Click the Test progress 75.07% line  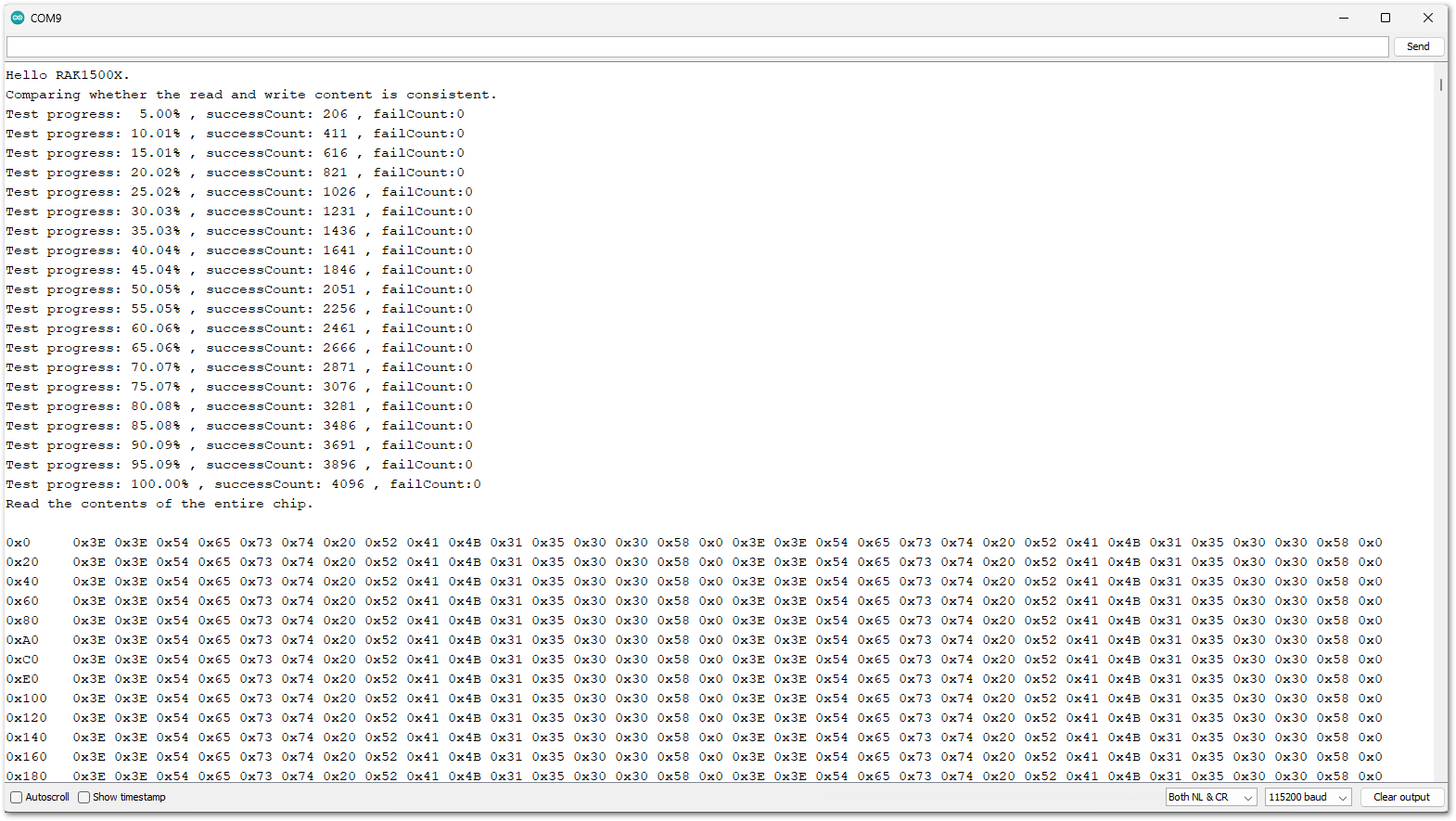[239, 387]
